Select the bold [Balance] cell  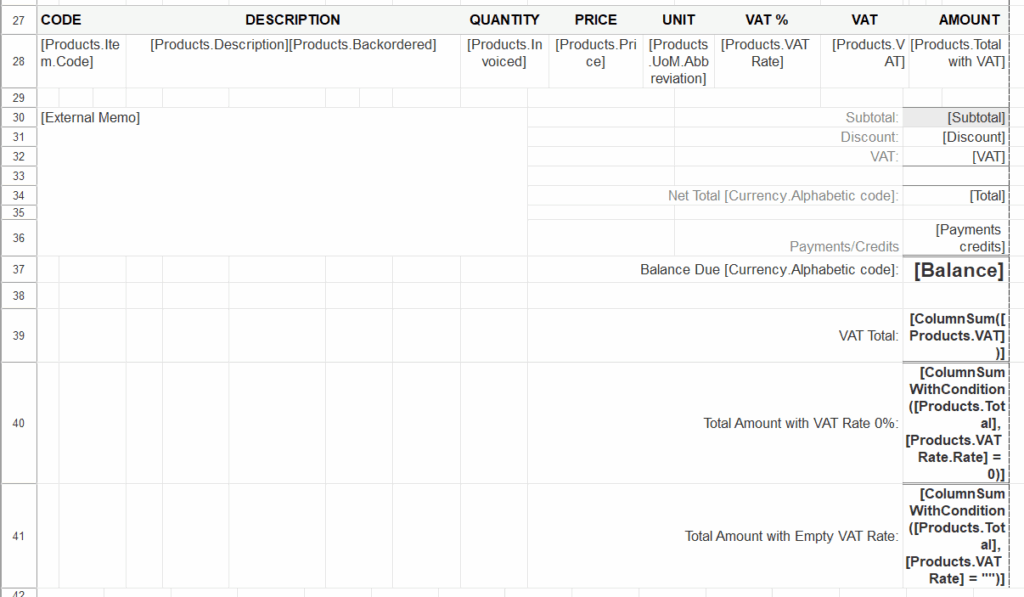(955, 270)
